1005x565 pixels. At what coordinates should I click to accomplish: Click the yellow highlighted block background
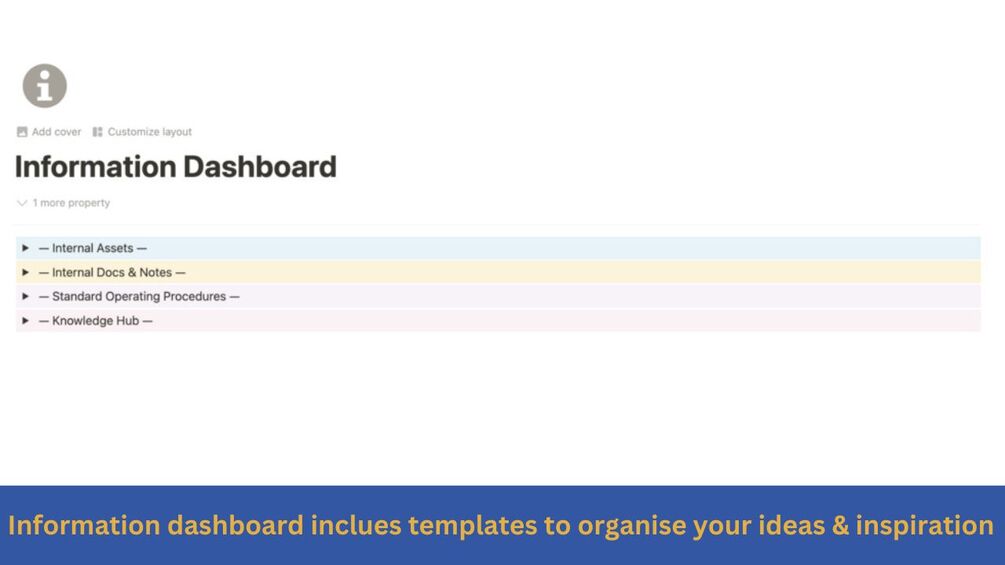coord(600,272)
